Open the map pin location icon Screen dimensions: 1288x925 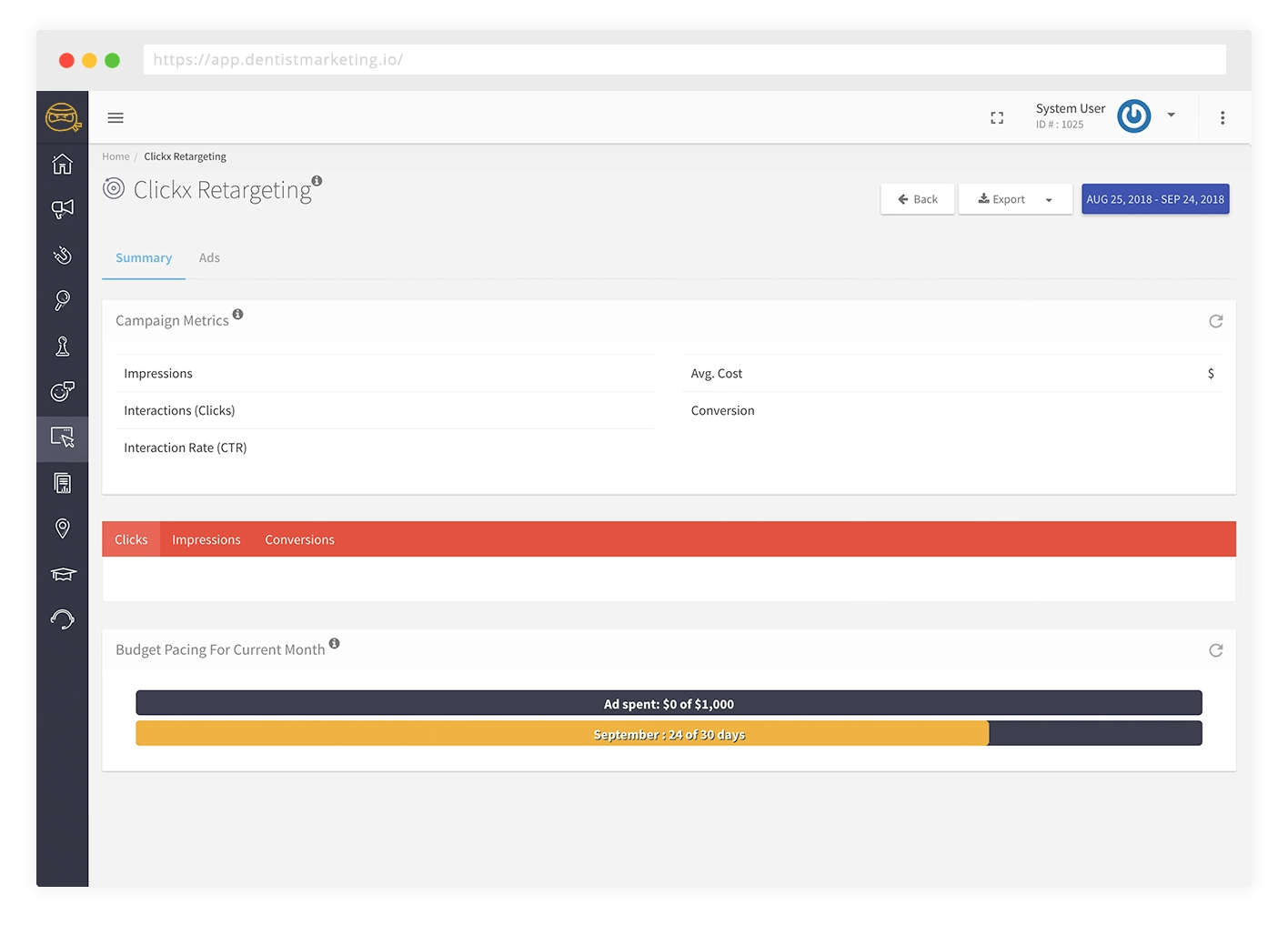[63, 528]
